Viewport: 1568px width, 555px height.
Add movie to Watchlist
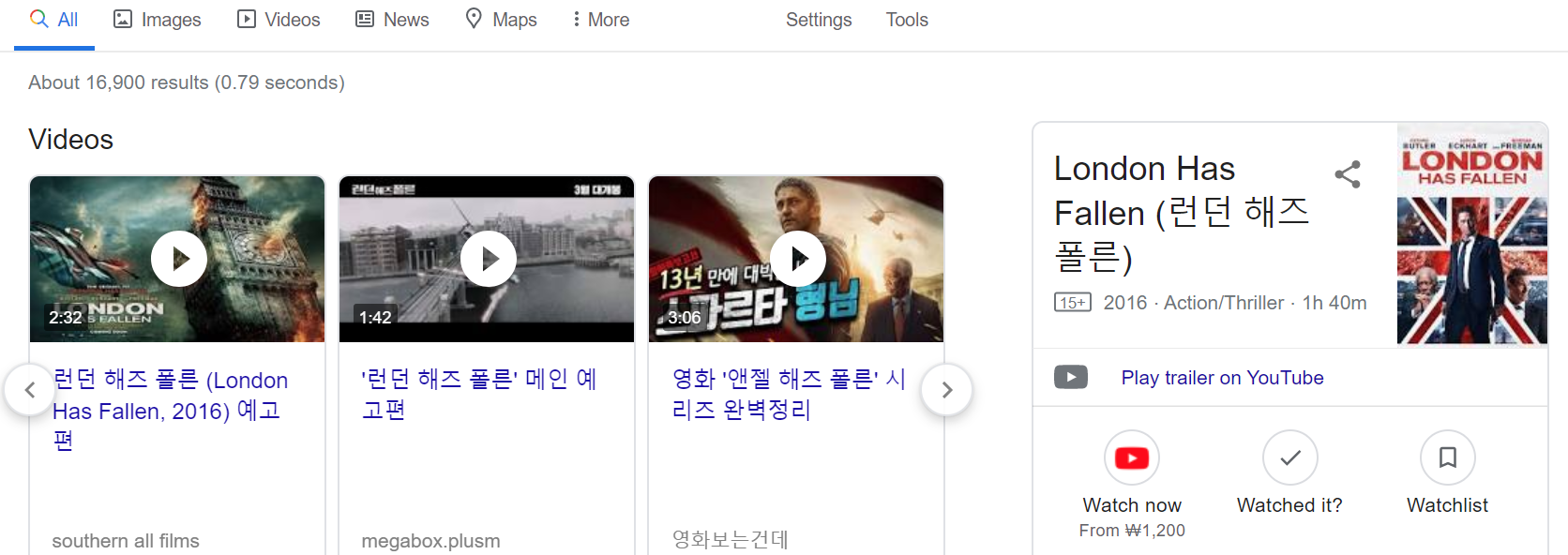tap(1448, 457)
